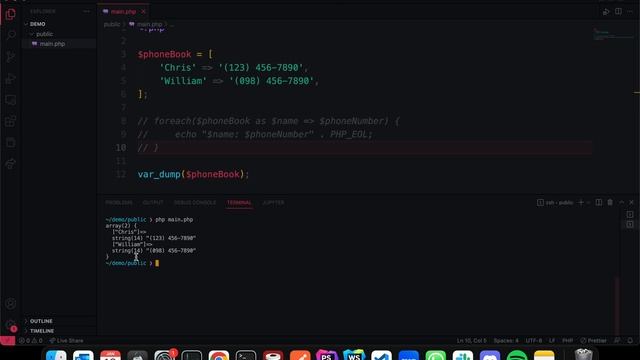Kill the terminal with trash icon
The image size is (640, 360).
point(610,202)
